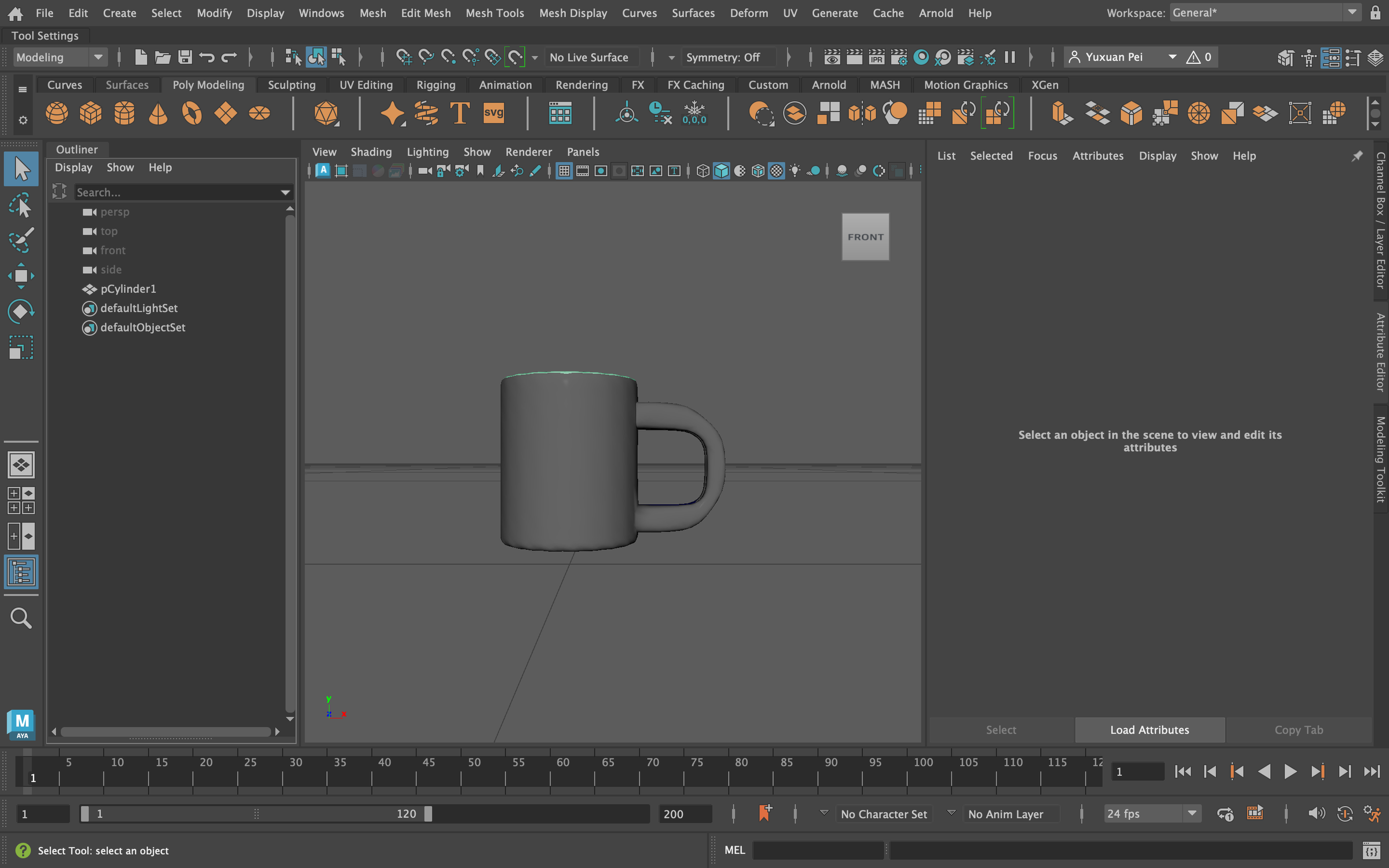Open the Modeling menu set dropdown
The height and width of the screenshot is (868, 1389).
98,57
